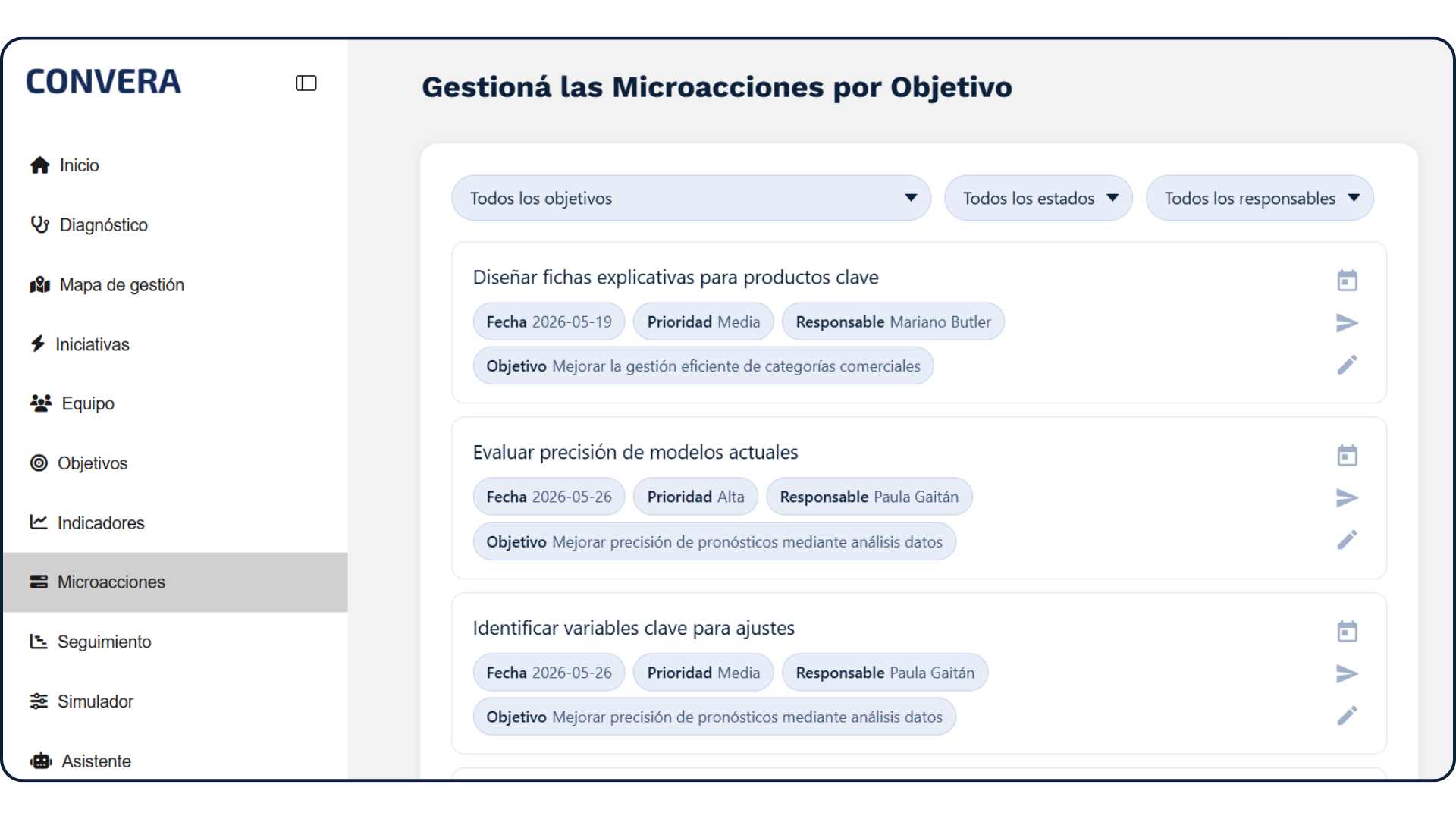Go to Inicio in the sidebar
1456x819 pixels.
click(x=175, y=165)
